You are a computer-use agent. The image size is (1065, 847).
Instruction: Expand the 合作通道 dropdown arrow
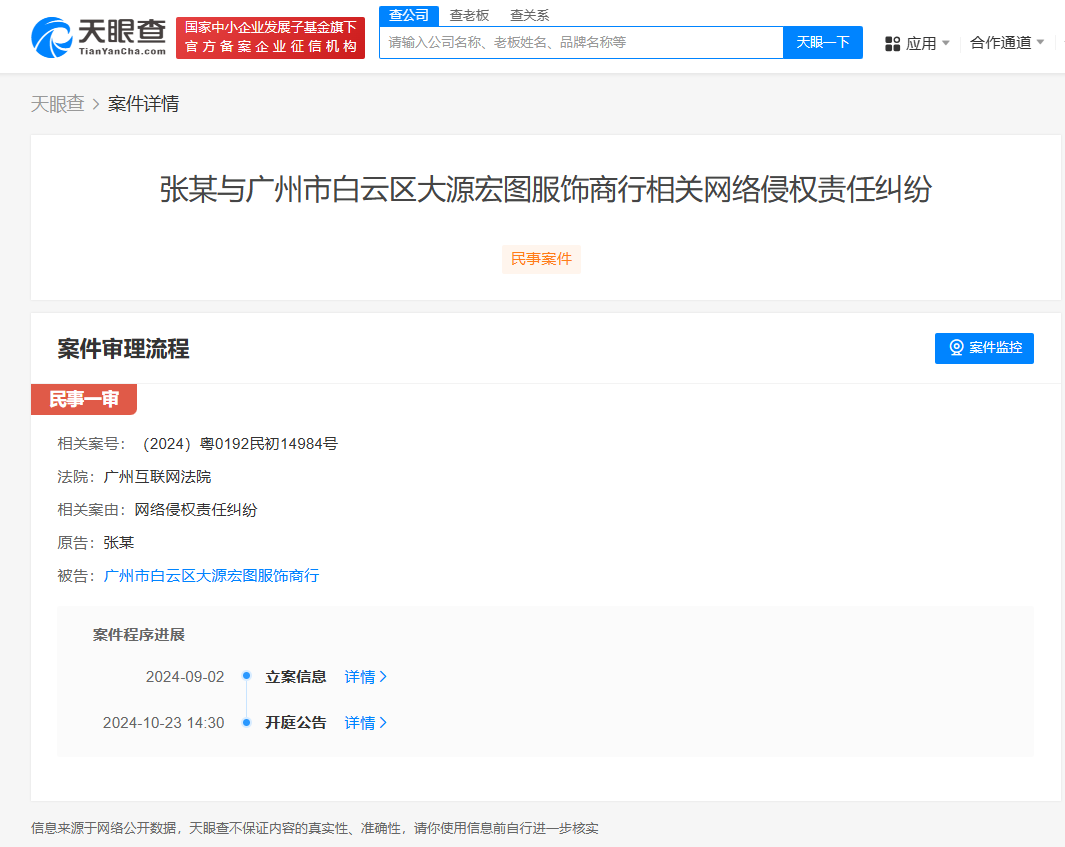pos(1040,42)
